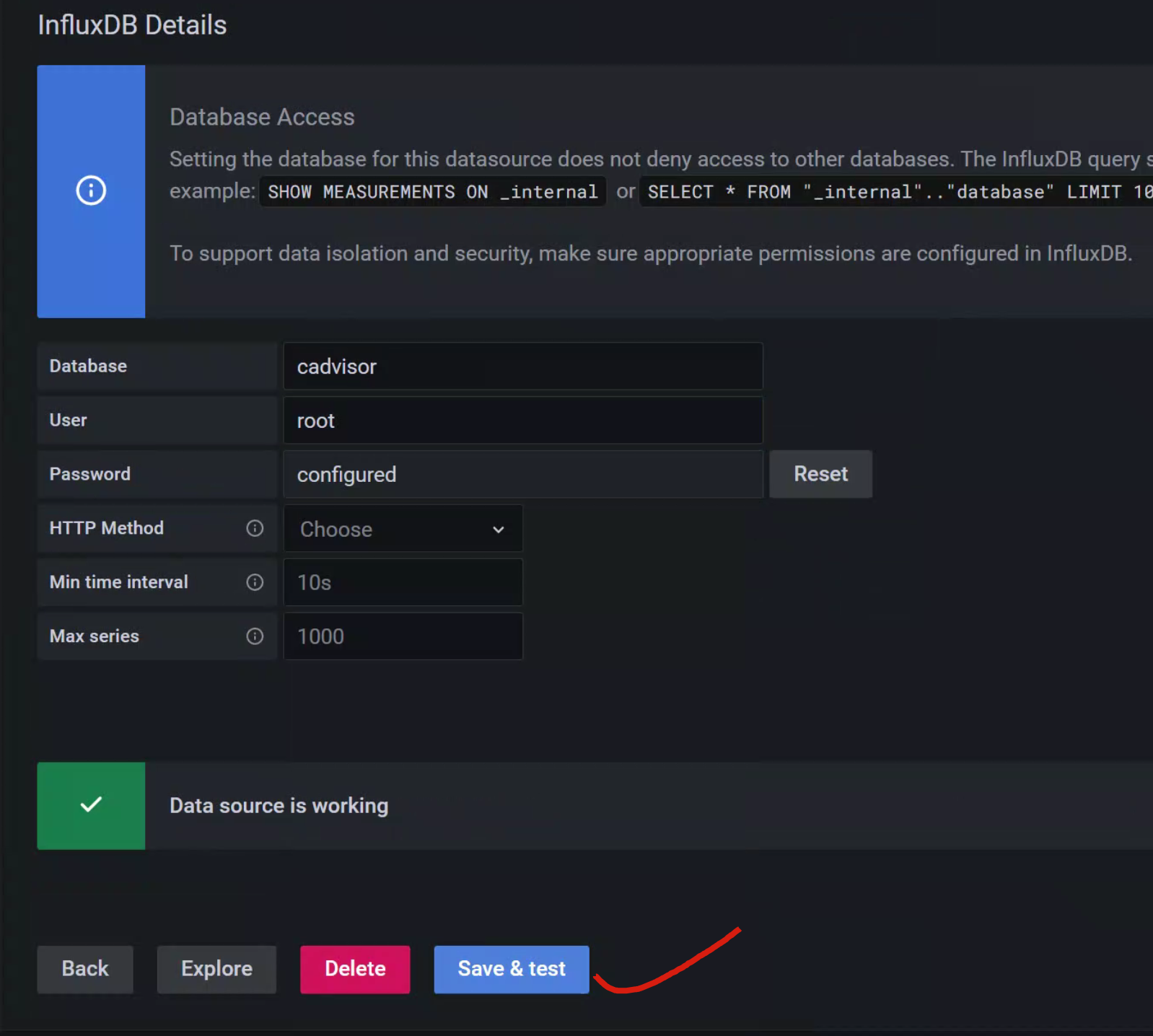
Task: Click the Min time interval 10s input
Action: click(403, 582)
